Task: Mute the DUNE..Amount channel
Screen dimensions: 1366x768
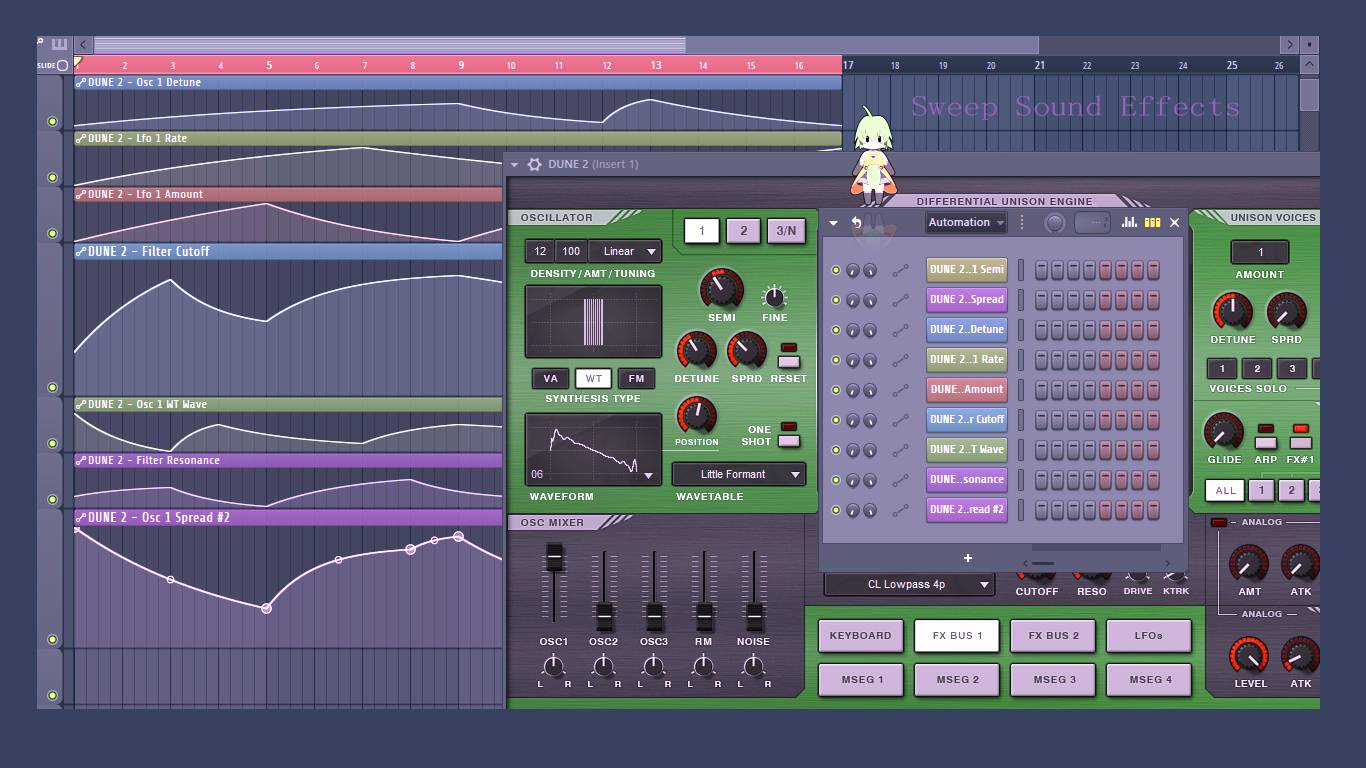Action: pos(836,390)
